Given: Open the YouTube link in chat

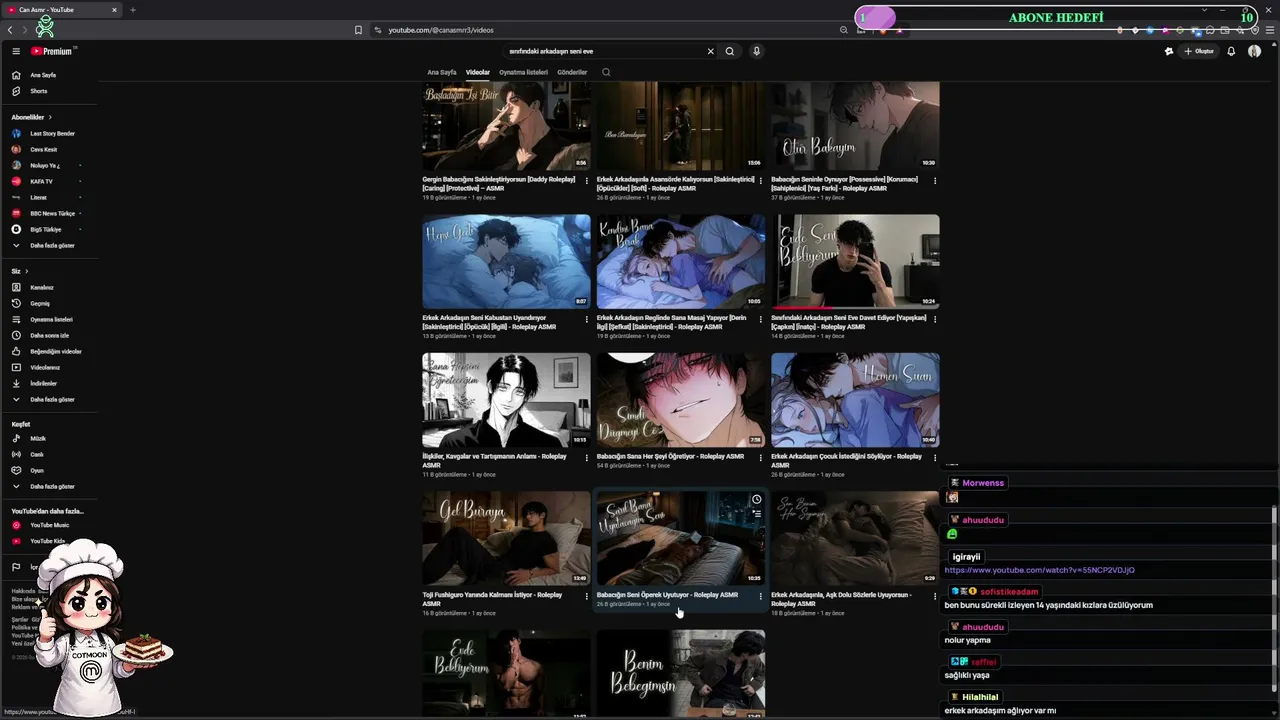Looking at the screenshot, I should [x=1039, y=570].
